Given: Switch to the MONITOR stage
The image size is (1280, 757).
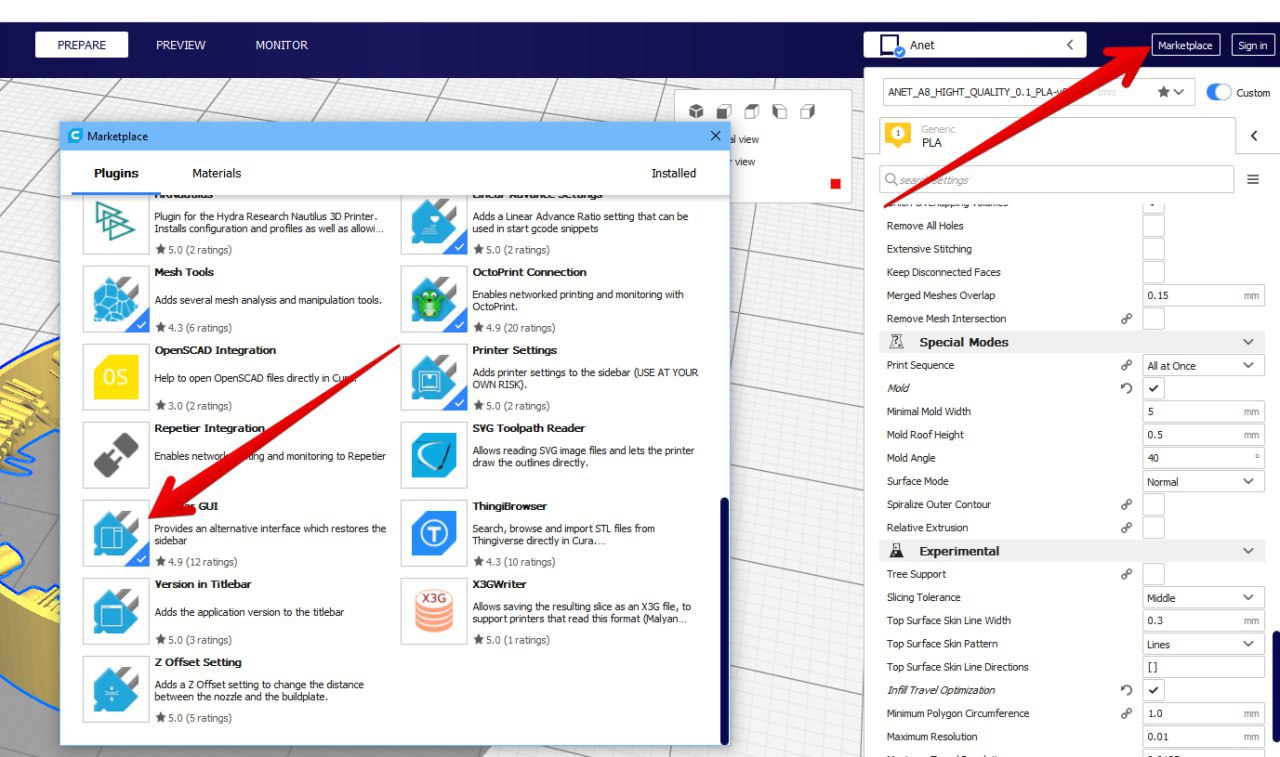Looking at the screenshot, I should pyautogui.click(x=282, y=45).
